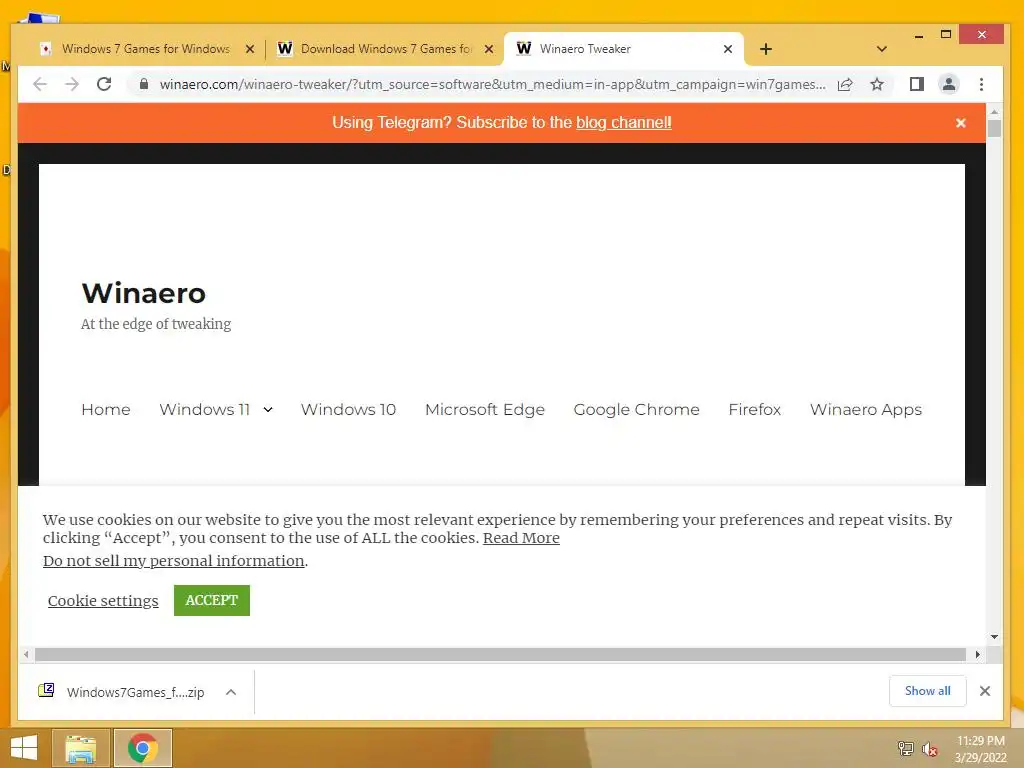This screenshot has height=768, width=1024.
Task: Open the Chrome profile avatar menu
Action: pyautogui.click(x=949, y=84)
